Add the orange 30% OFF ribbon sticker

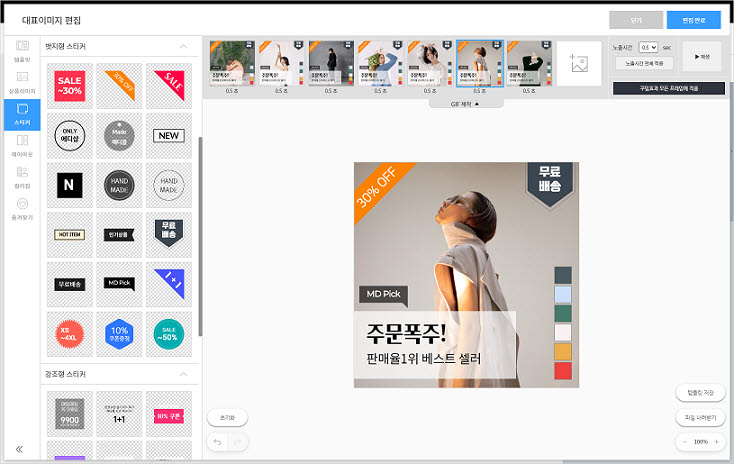pos(119,86)
